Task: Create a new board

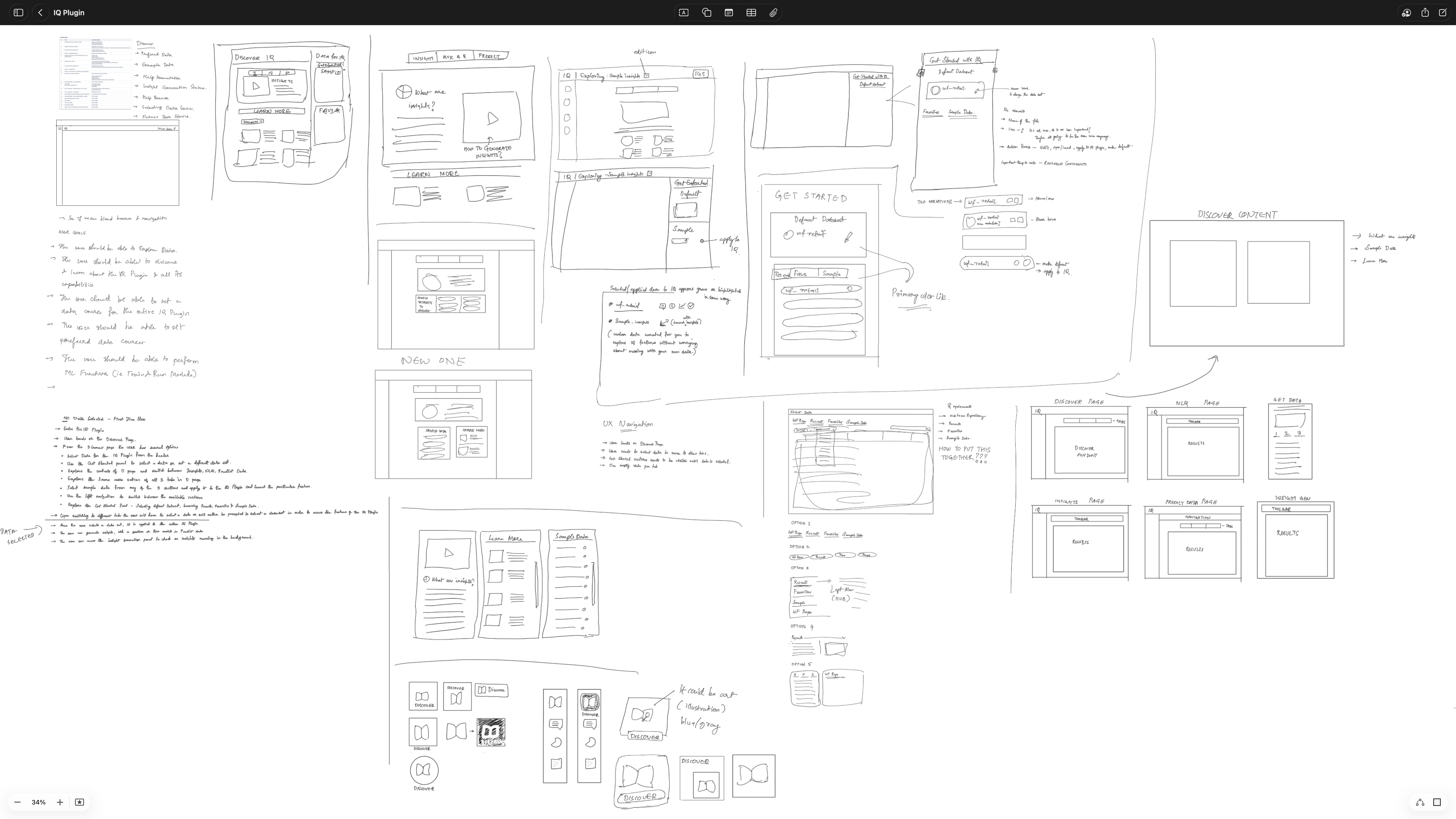Action: click(x=1444, y=12)
